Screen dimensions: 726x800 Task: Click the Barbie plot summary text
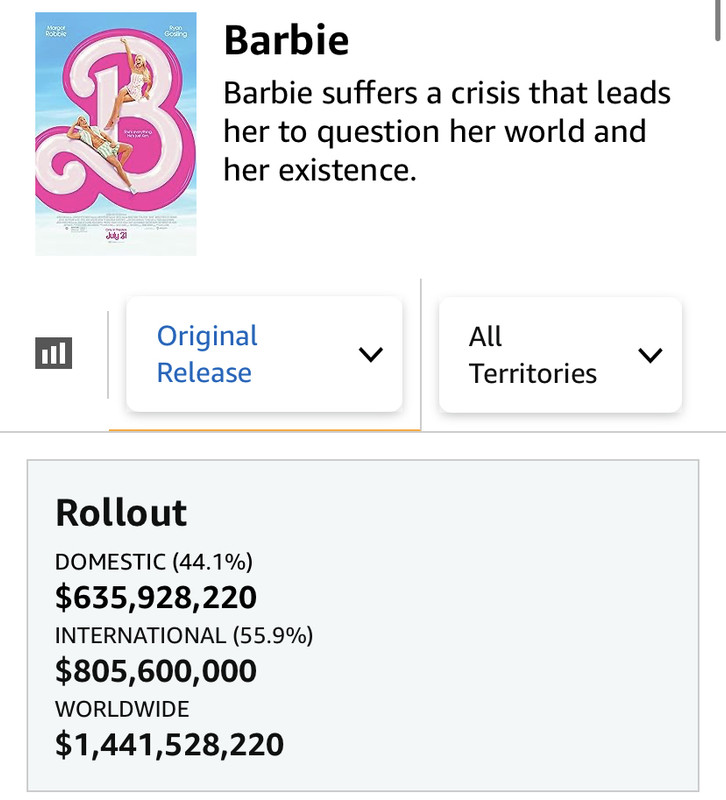coord(446,132)
